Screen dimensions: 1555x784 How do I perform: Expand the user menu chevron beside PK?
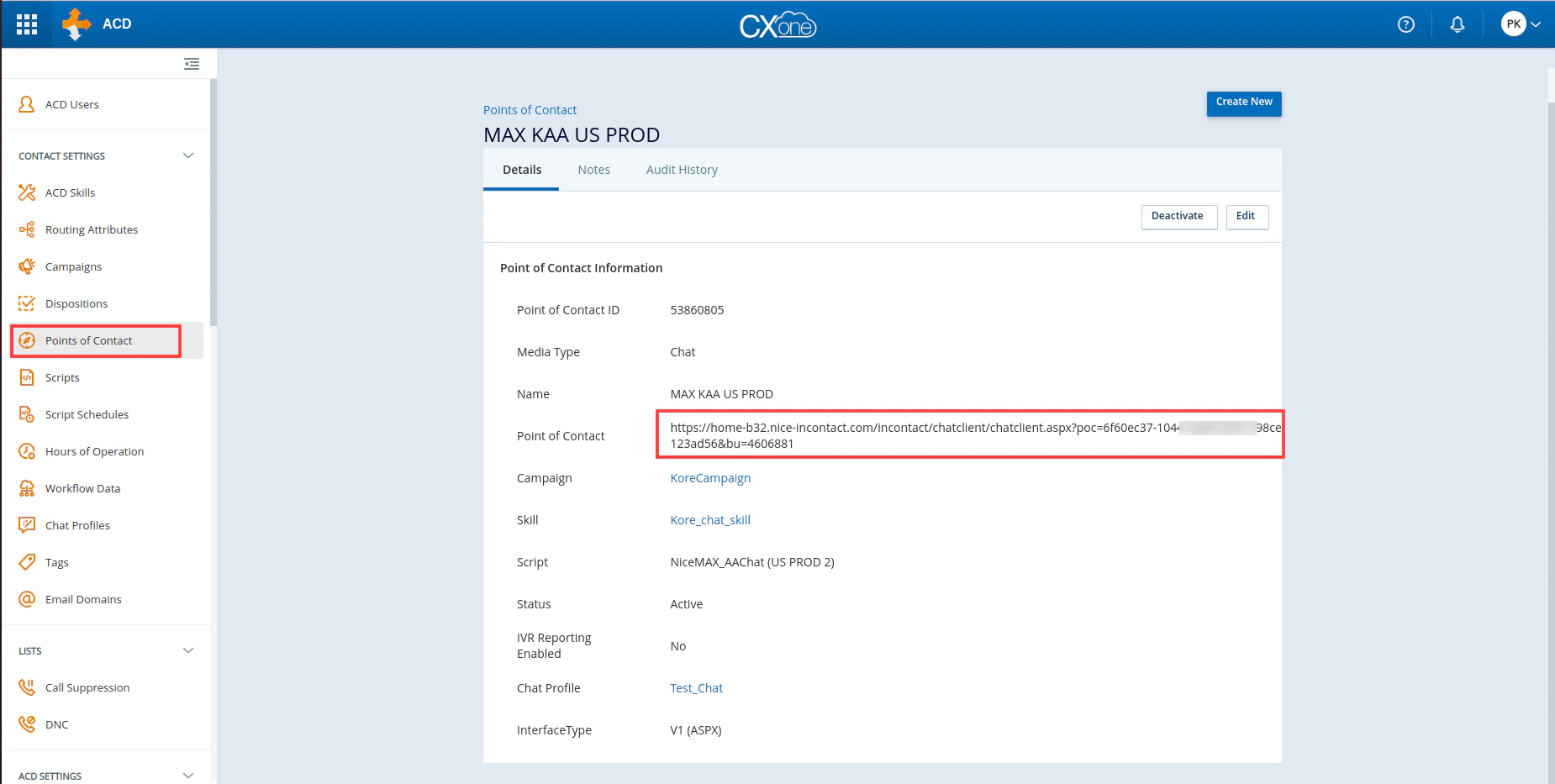point(1536,24)
